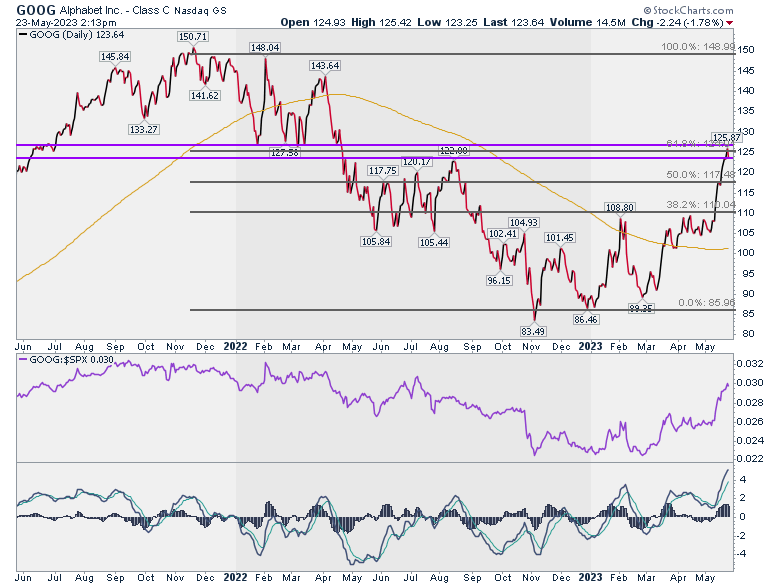This screenshot has height=586, width=780.
Task: Click the 133.27 low price label
Action: [x=143, y=129]
